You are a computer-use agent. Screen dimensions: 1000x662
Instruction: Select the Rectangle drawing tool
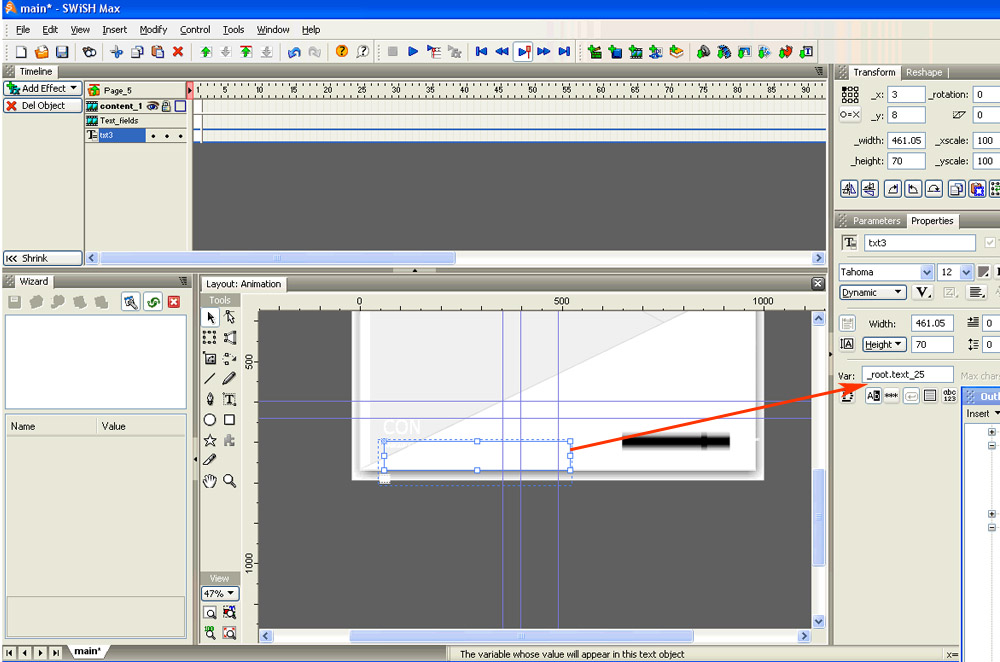coord(229,420)
